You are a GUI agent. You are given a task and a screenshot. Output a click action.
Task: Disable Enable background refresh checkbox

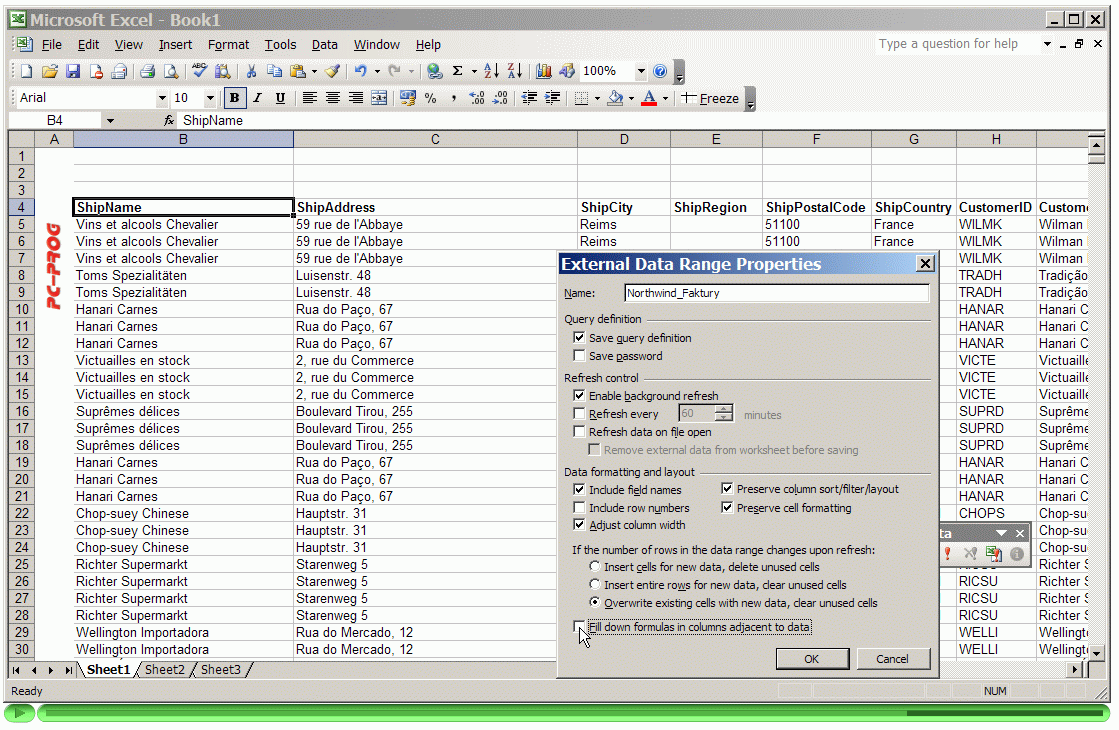tap(579, 395)
